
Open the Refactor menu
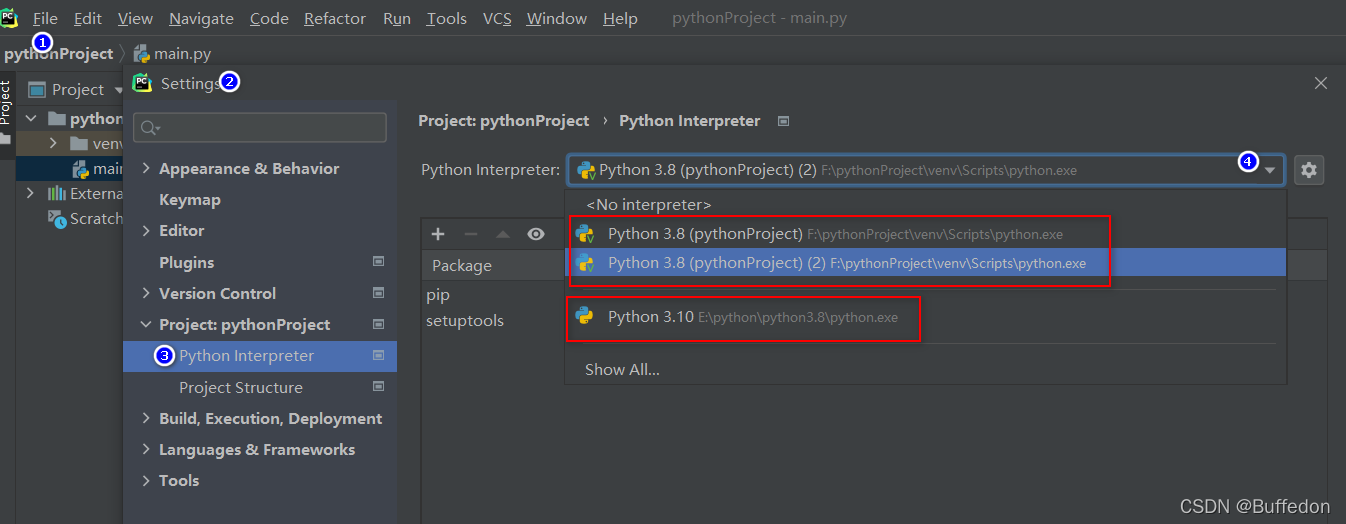336,18
